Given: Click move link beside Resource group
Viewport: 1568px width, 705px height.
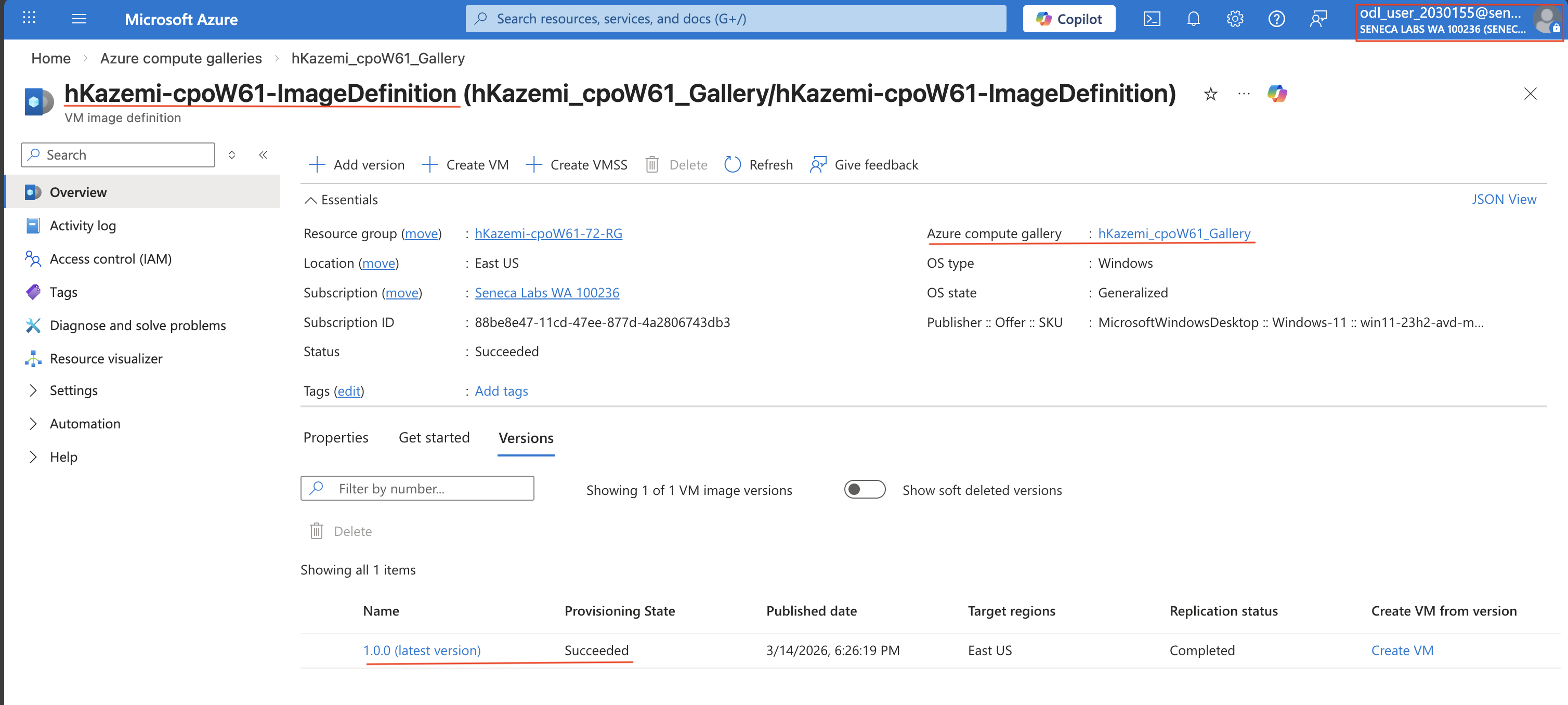Looking at the screenshot, I should coord(421,234).
